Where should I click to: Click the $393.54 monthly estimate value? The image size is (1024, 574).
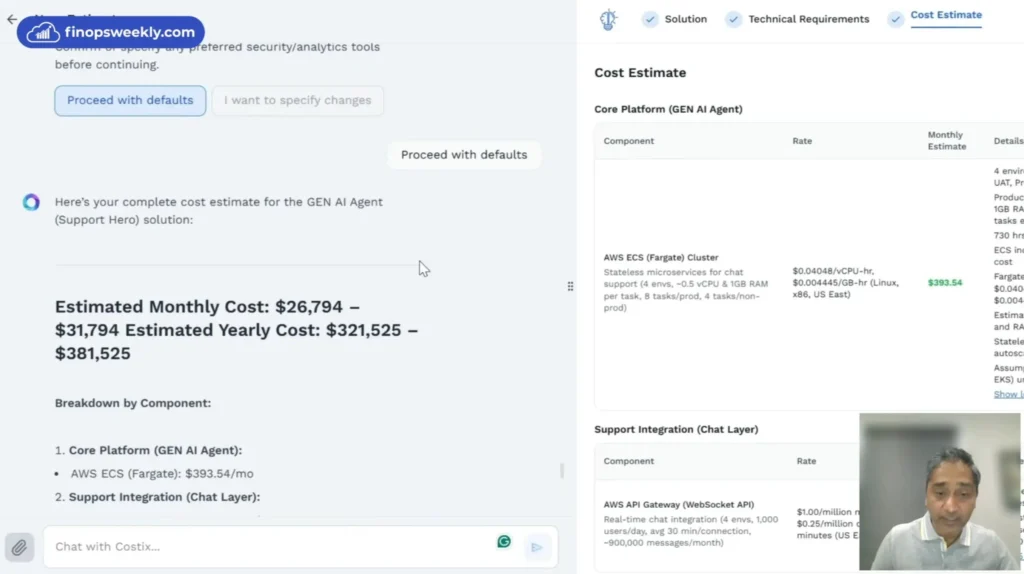(x=944, y=283)
